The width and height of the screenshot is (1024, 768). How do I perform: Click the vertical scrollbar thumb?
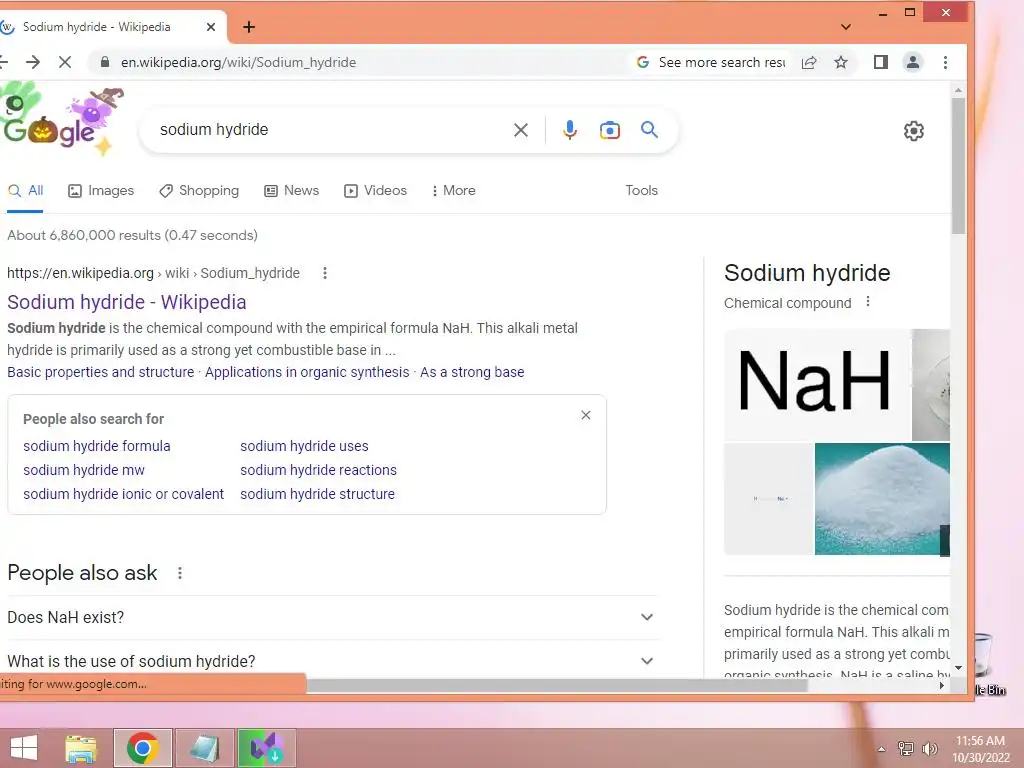(958, 165)
